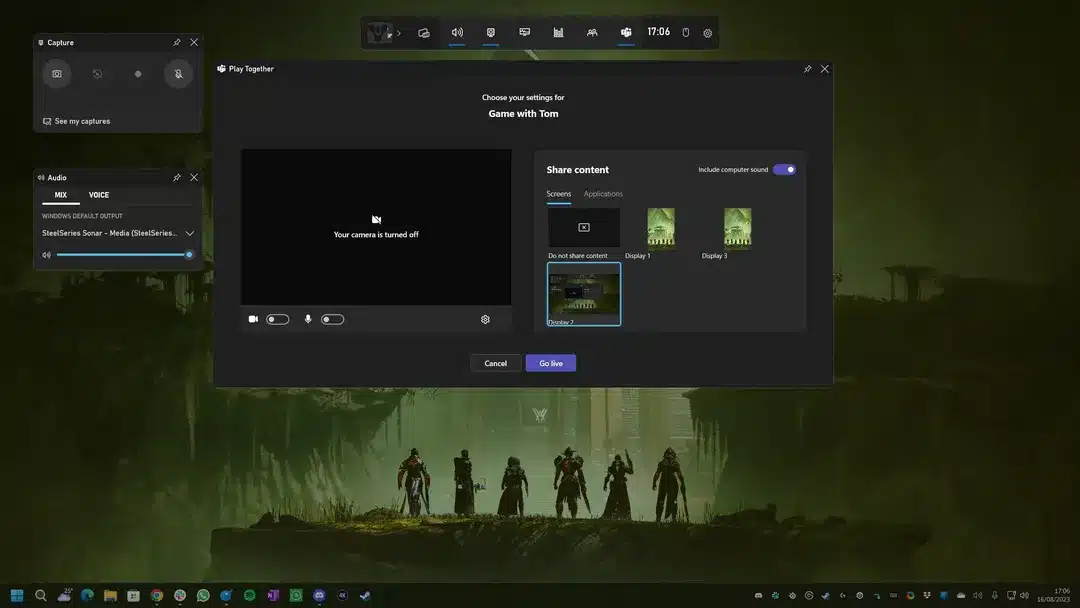This screenshot has width=1080, height=608.
Task: Switch to the Applications tab
Action: (x=603, y=194)
